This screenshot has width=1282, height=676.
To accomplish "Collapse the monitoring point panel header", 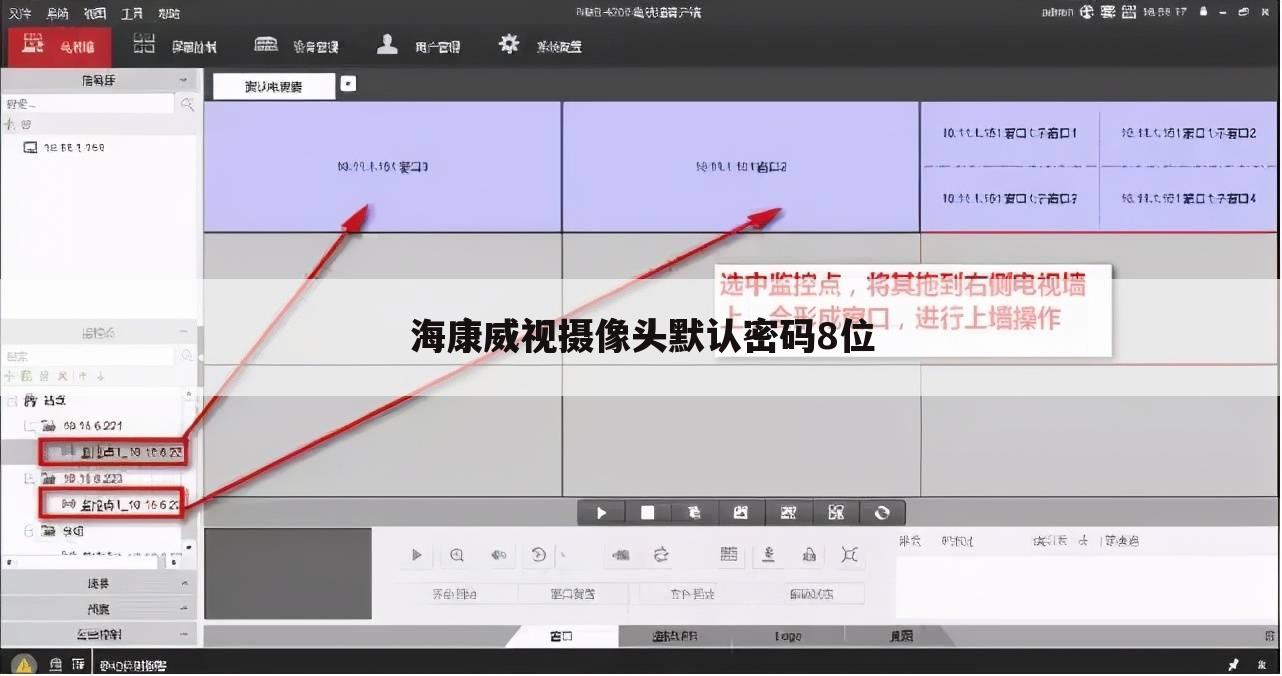I will 183,331.
